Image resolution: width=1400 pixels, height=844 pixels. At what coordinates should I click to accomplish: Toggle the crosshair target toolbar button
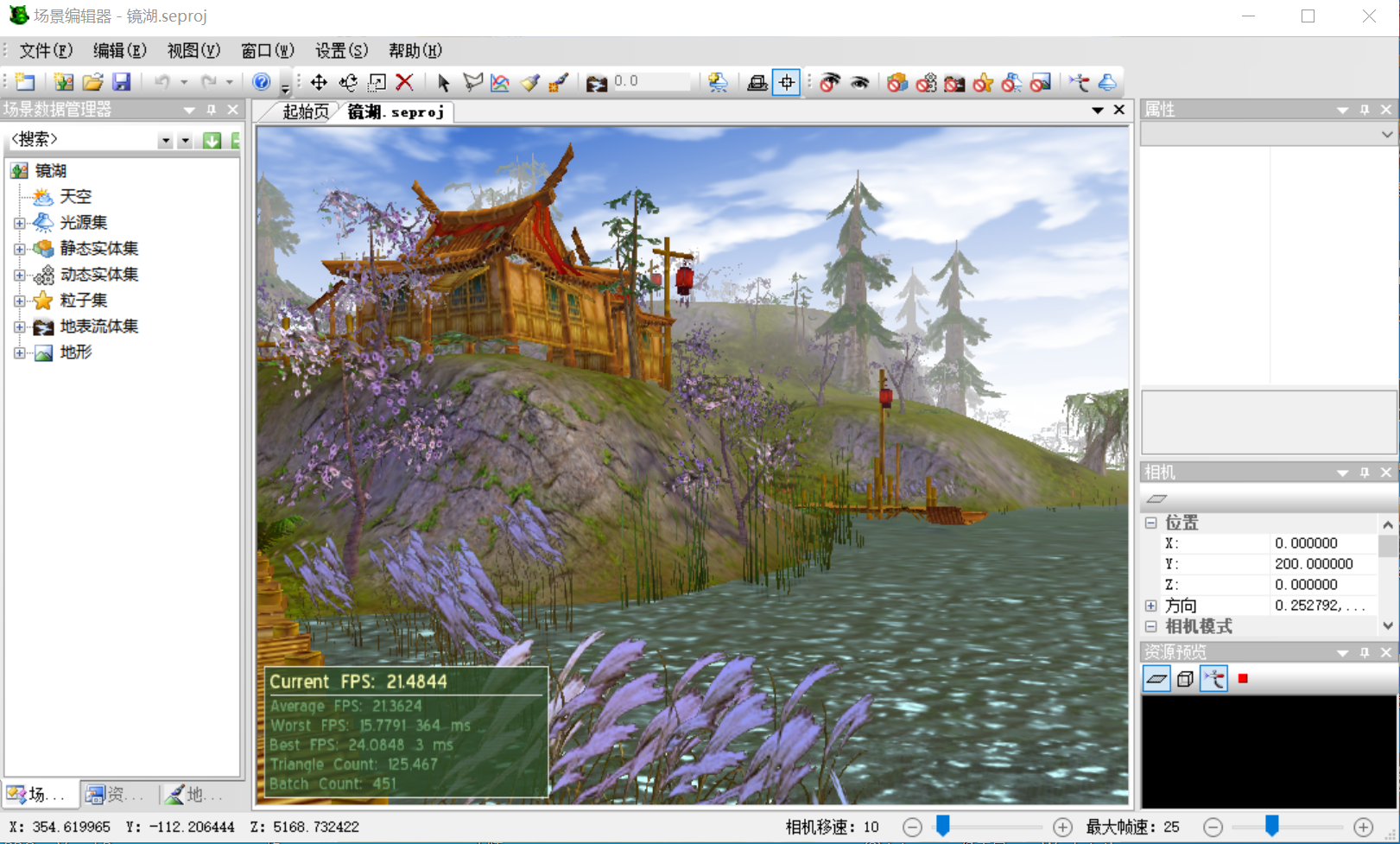786,82
